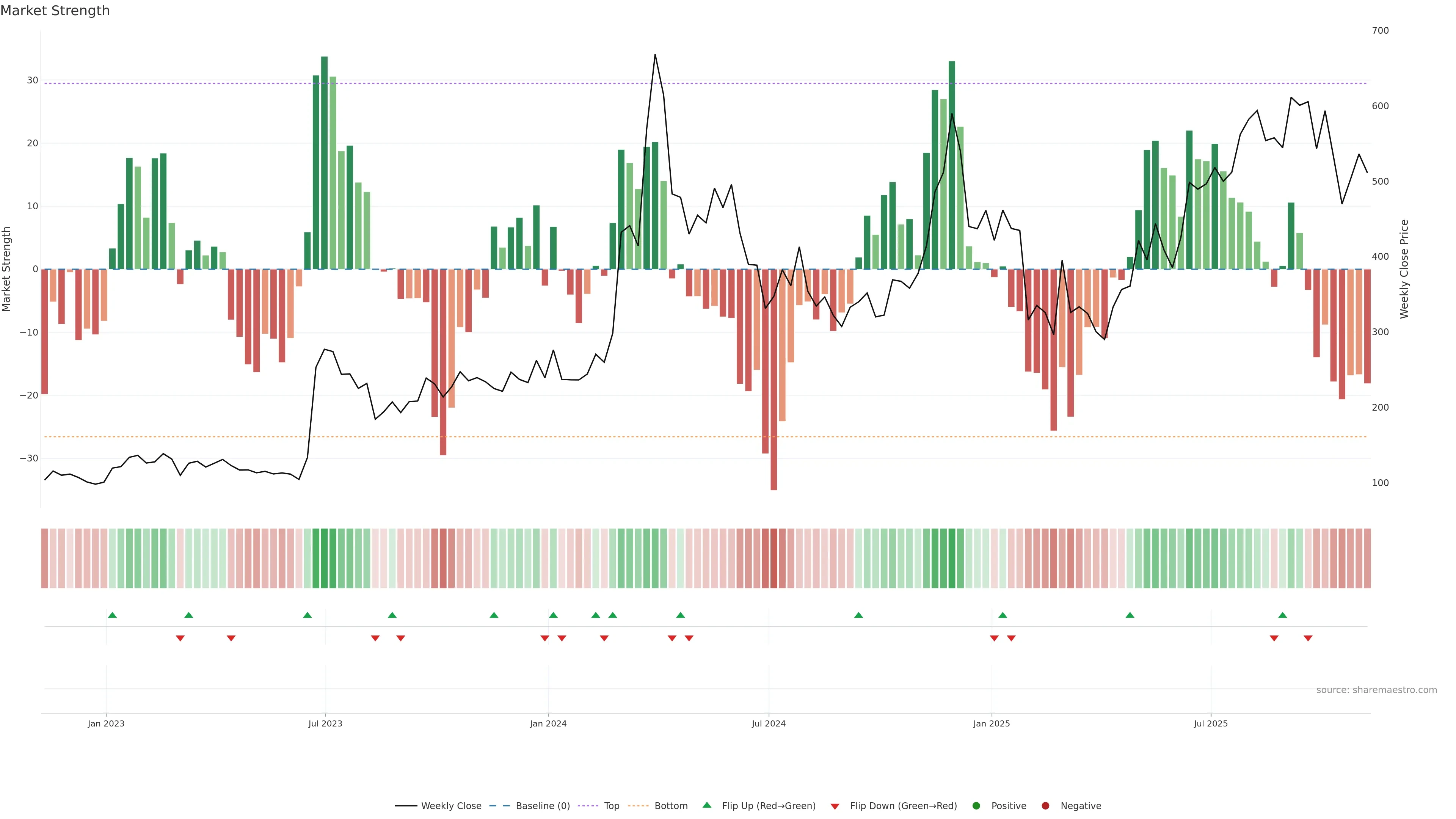Click the Negative red circle legend icon
Screen dimensions: 1456x819
click(x=1045, y=806)
